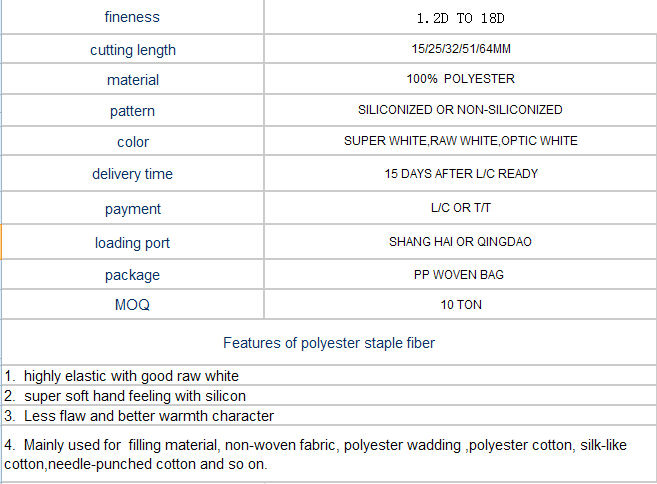Select the pattern label cell
The image size is (657, 484).
(x=132, y=110)
